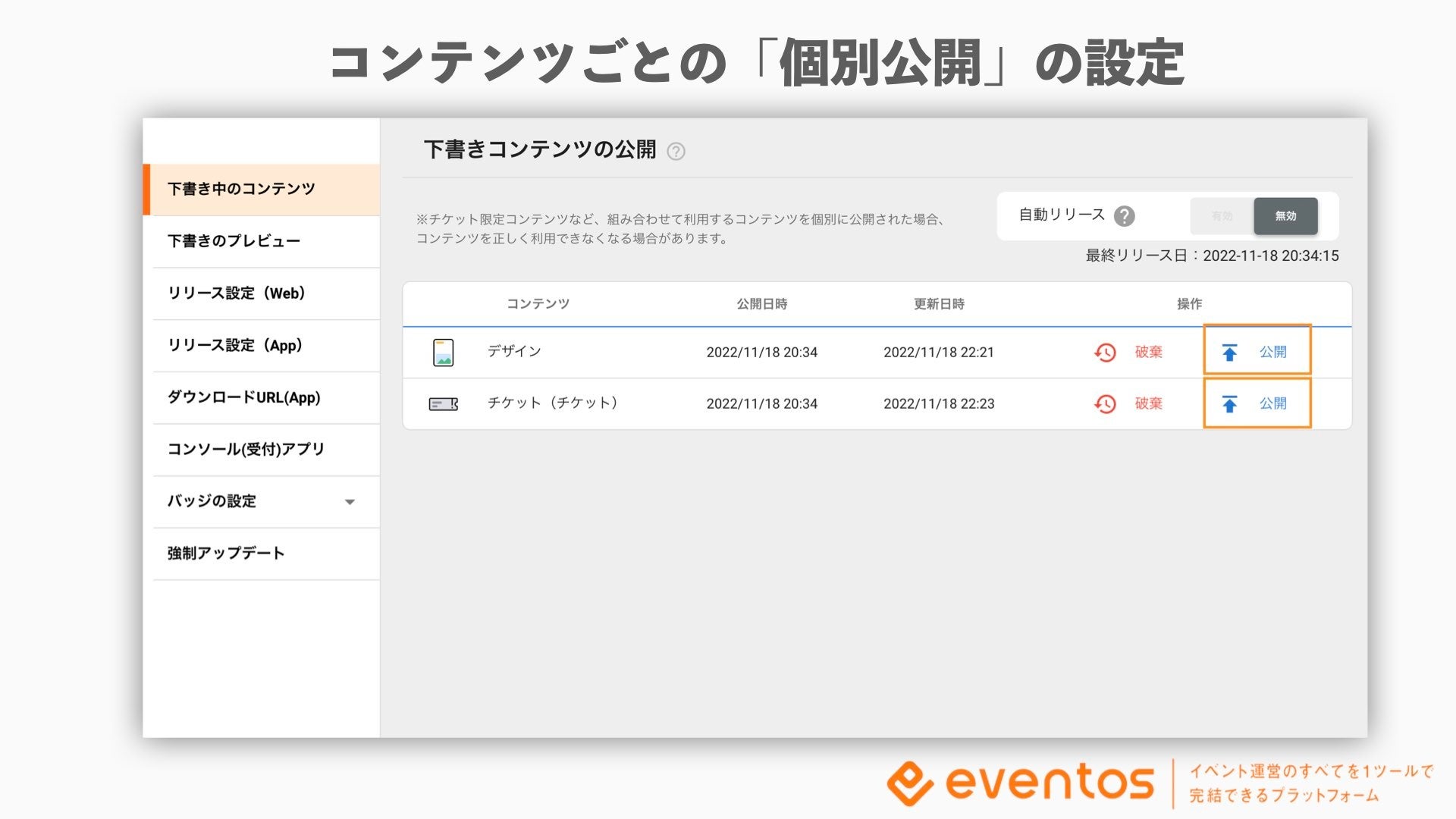This screenshot has width=1456, height=819.
Task: Click the ticket icon in チケット row
Action: click(443, 404)
